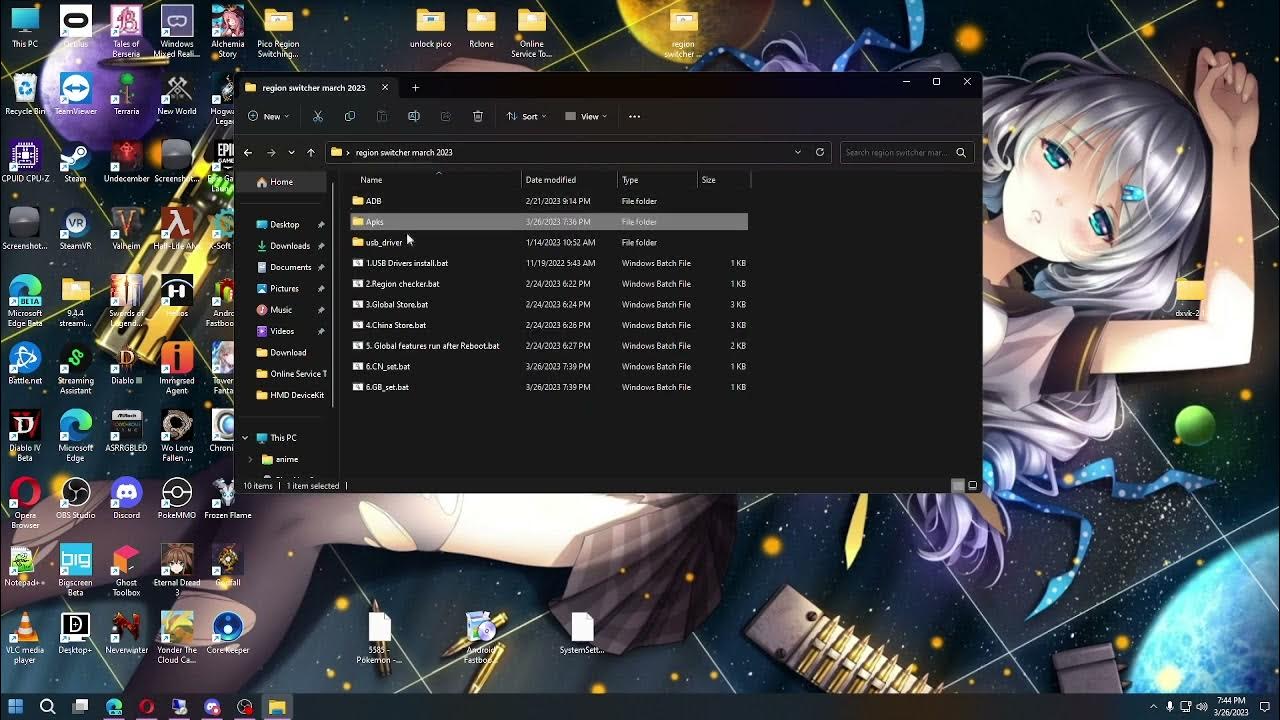
Task: Close the region switcher march 2023 tab
Action: pos(385,87)
